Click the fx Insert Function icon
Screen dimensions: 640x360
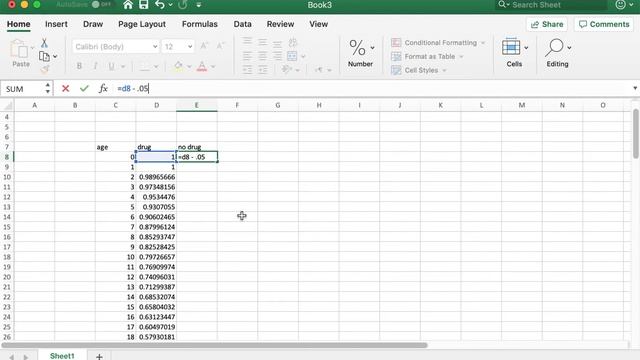pyautogui.click(x=103, y=88)
